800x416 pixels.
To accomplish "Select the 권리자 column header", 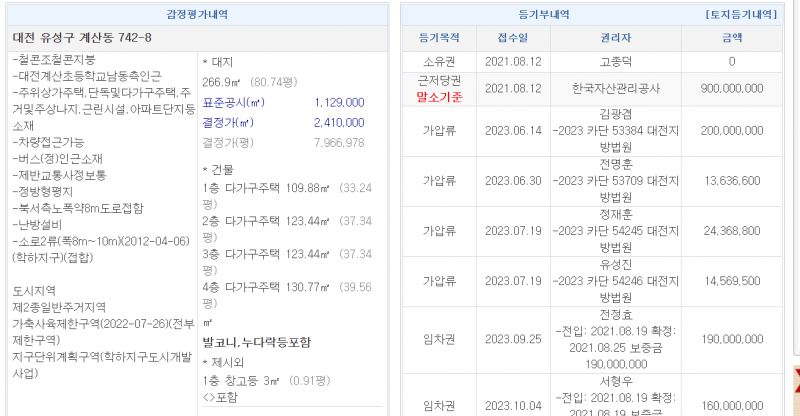I will click(615, 38).
